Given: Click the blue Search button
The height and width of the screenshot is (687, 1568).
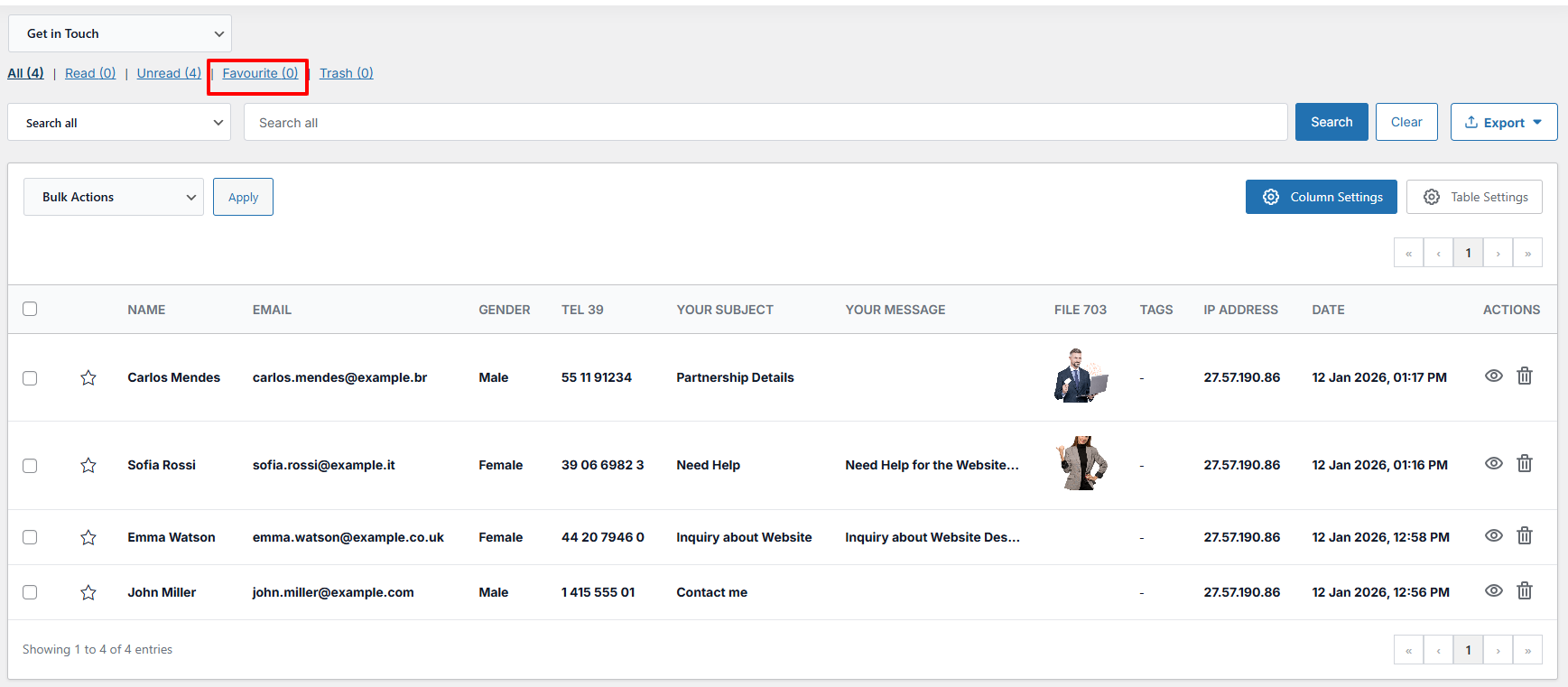Looking at the screenshot, I should tap(1331, 122).
